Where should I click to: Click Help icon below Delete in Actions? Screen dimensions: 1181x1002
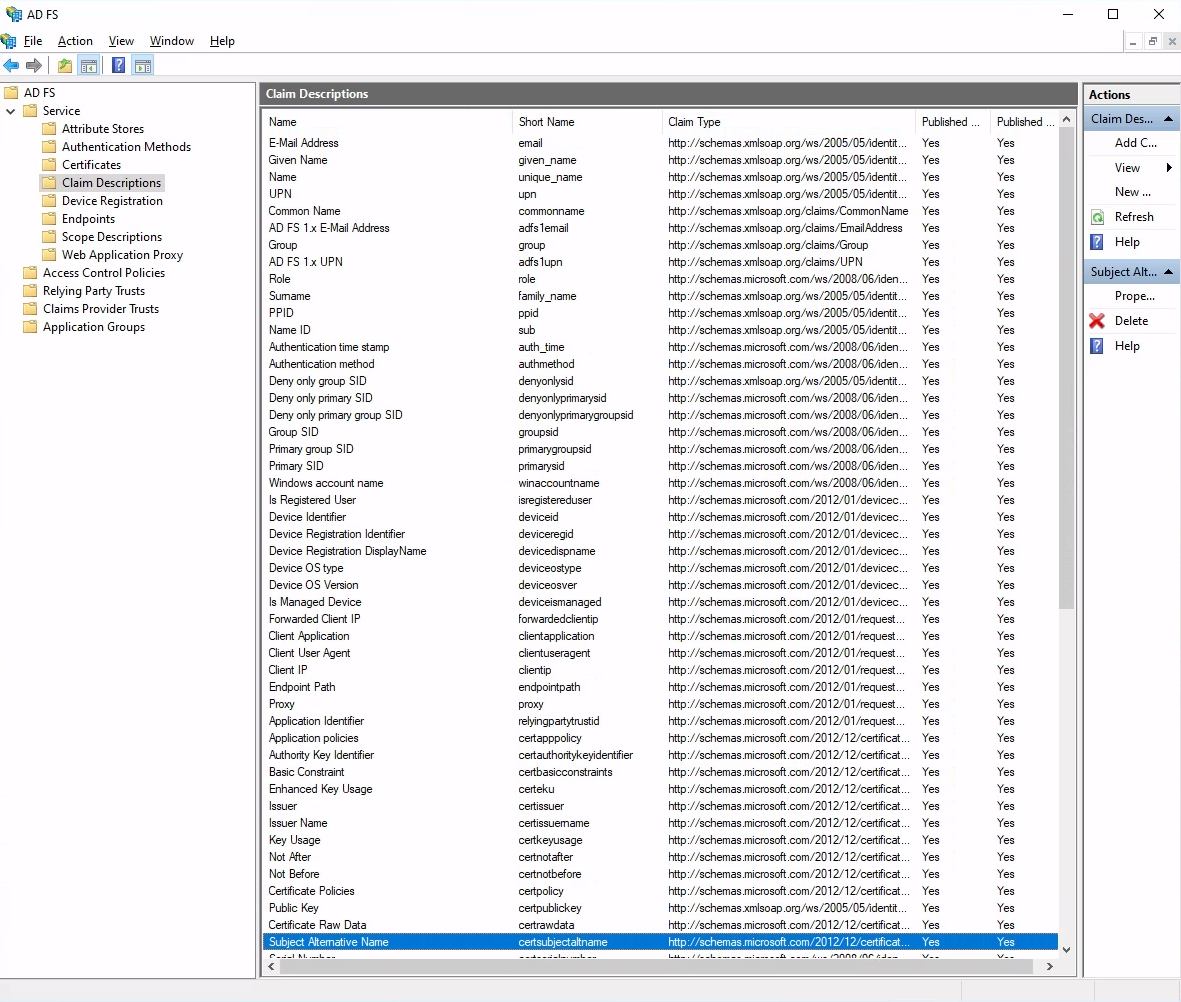(1097, 346)
